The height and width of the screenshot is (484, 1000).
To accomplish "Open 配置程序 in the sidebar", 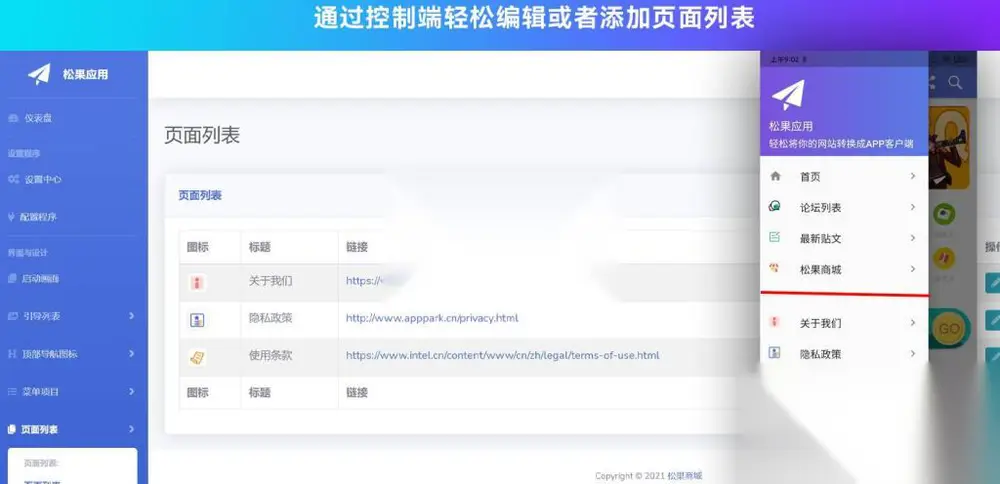I will [x=38, y=217].
